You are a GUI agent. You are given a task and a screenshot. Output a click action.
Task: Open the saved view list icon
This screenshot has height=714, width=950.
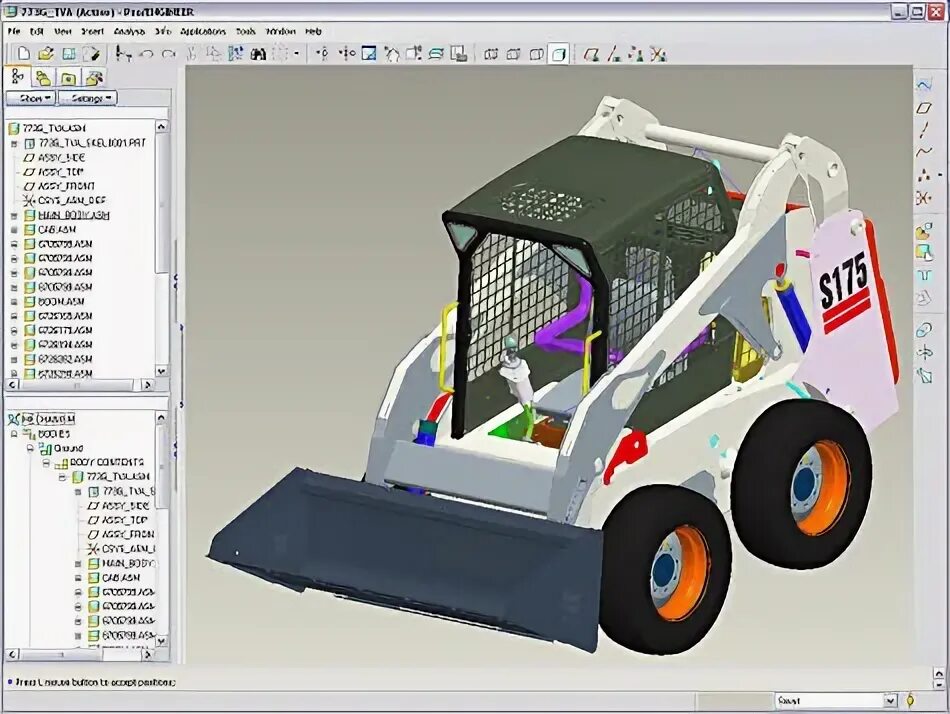coord(414,54)
